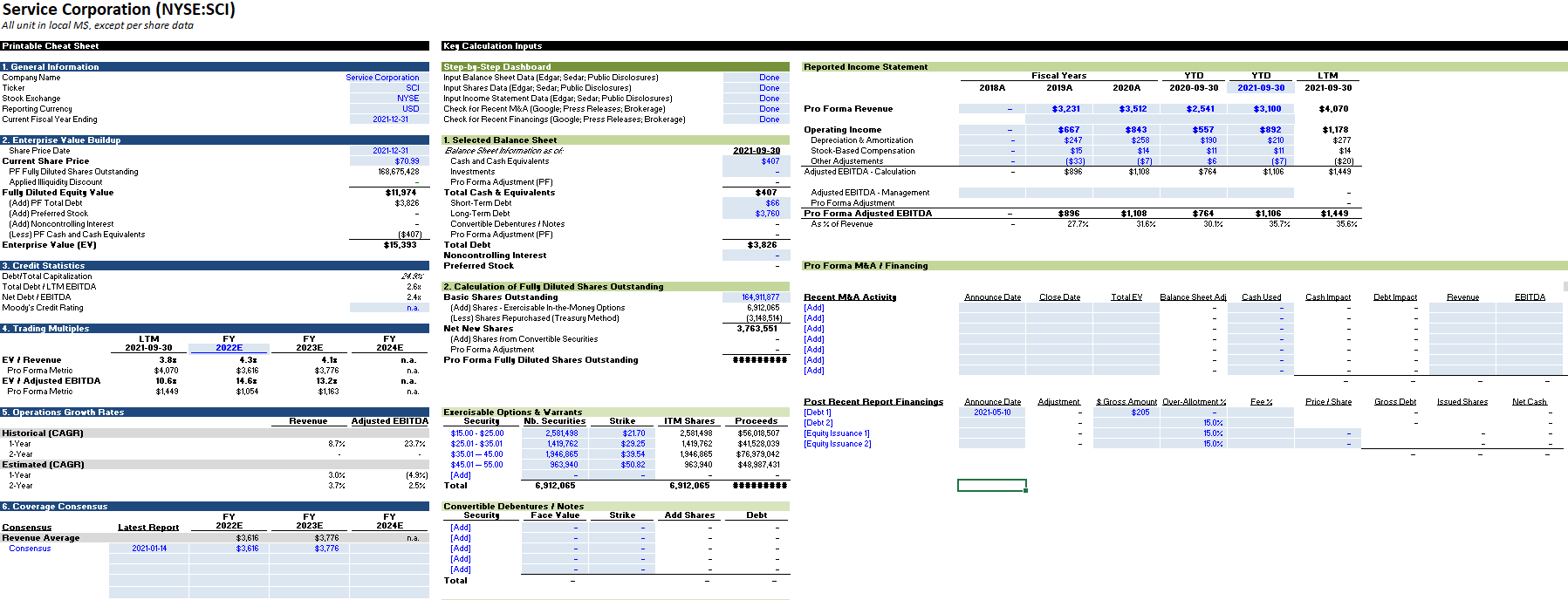The height and width of the screenshot is (600, 1568).
Task: Click the blue YTD 2021-09-30 column header
Action: 1261,87
